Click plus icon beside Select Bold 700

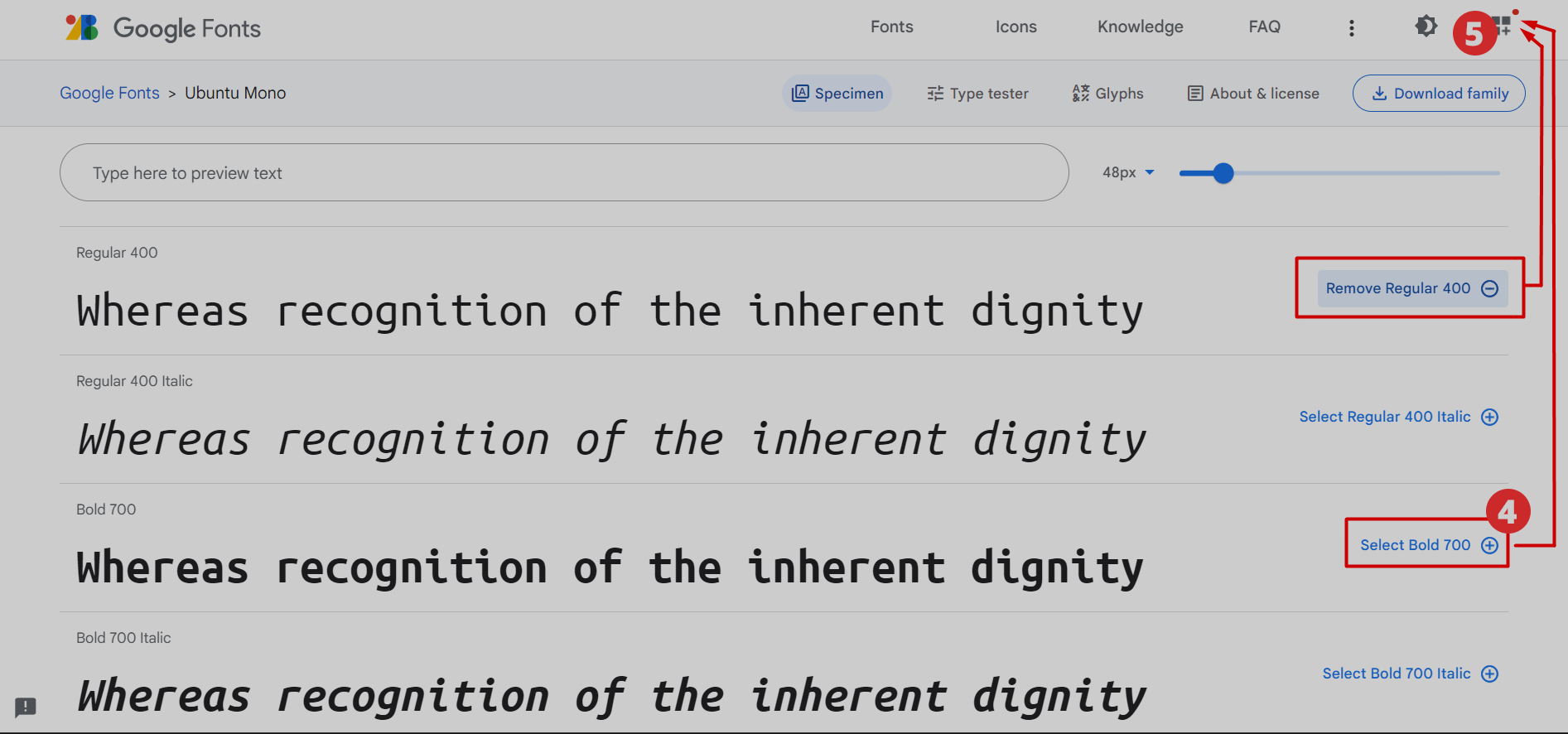coord(1489,545)
